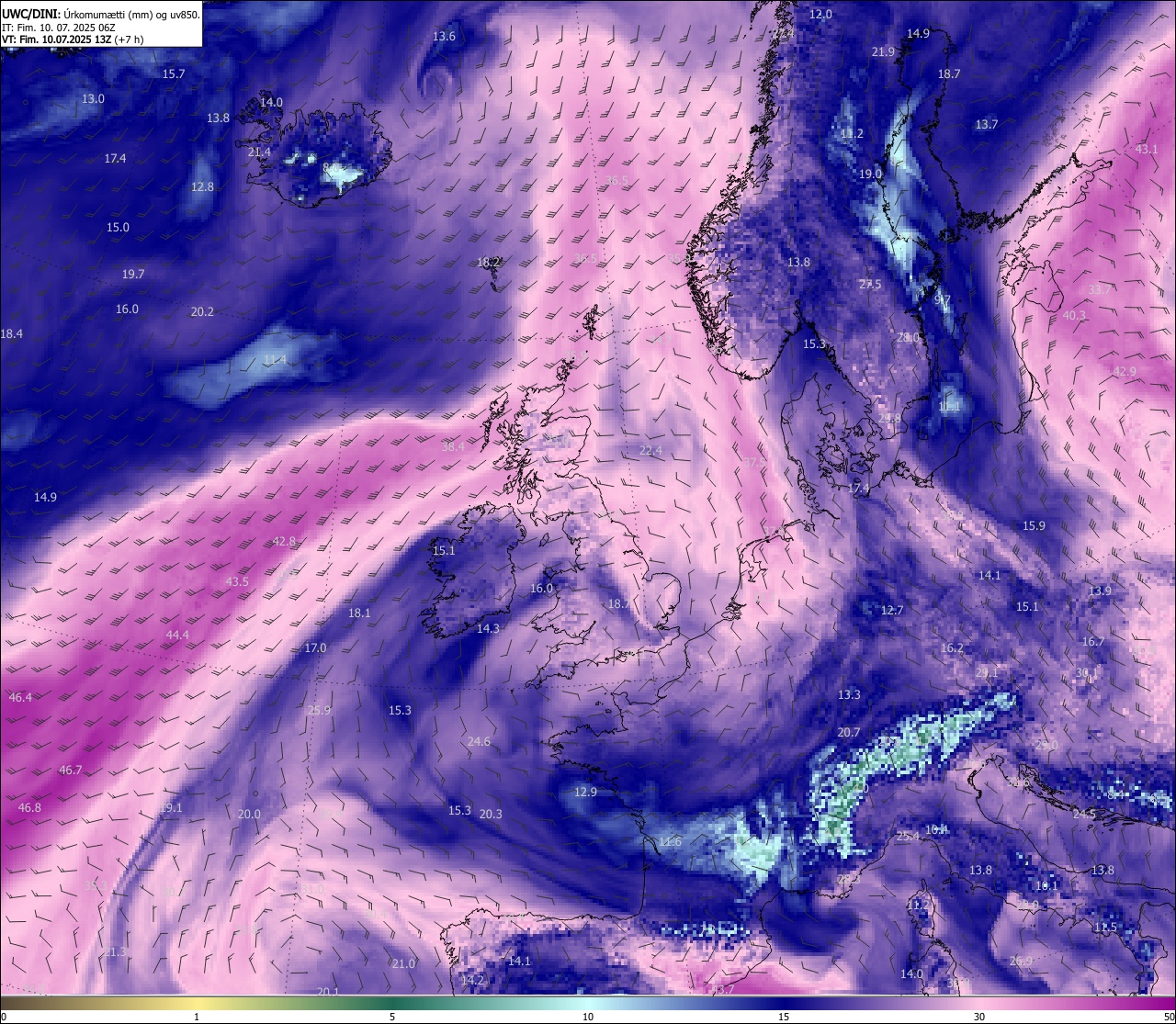The image size is (1176, 1024).
Task: Click the 'VT: Fim. 10.07.2025 13Z (+7 h)' line
Action: point(73,39)
